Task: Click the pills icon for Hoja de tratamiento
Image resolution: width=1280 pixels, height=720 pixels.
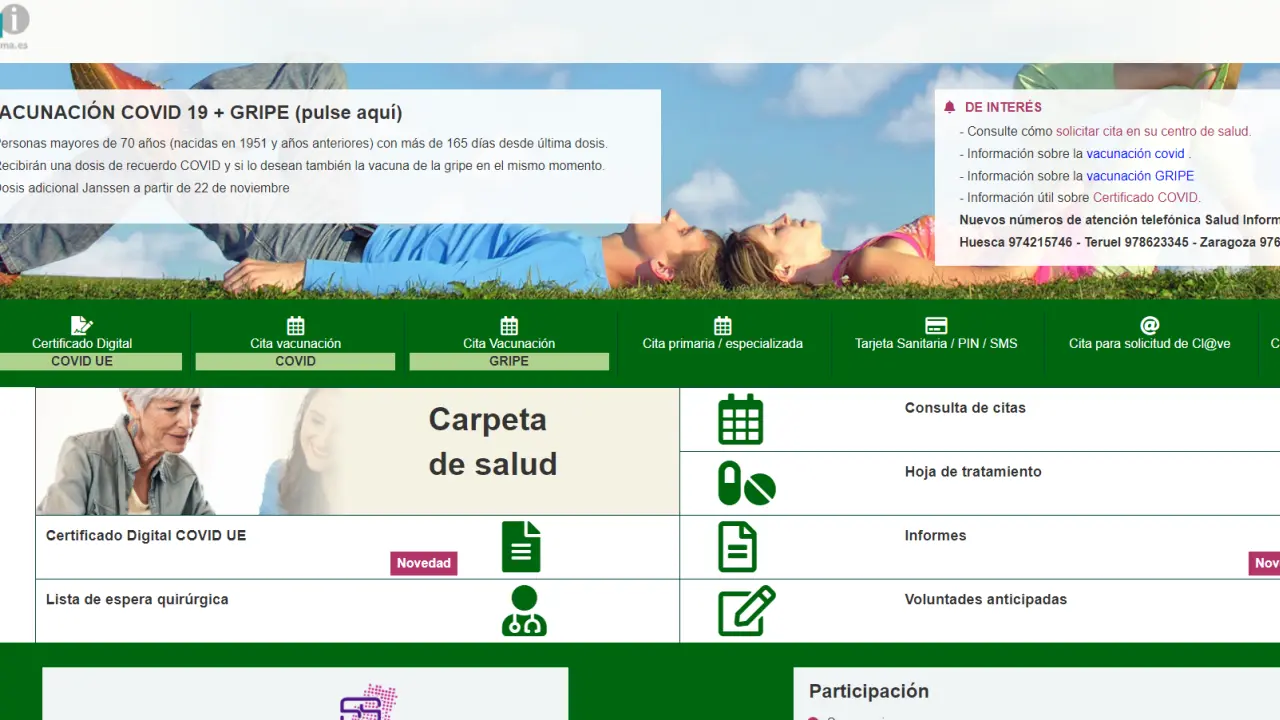Action: tap(746, 483)
